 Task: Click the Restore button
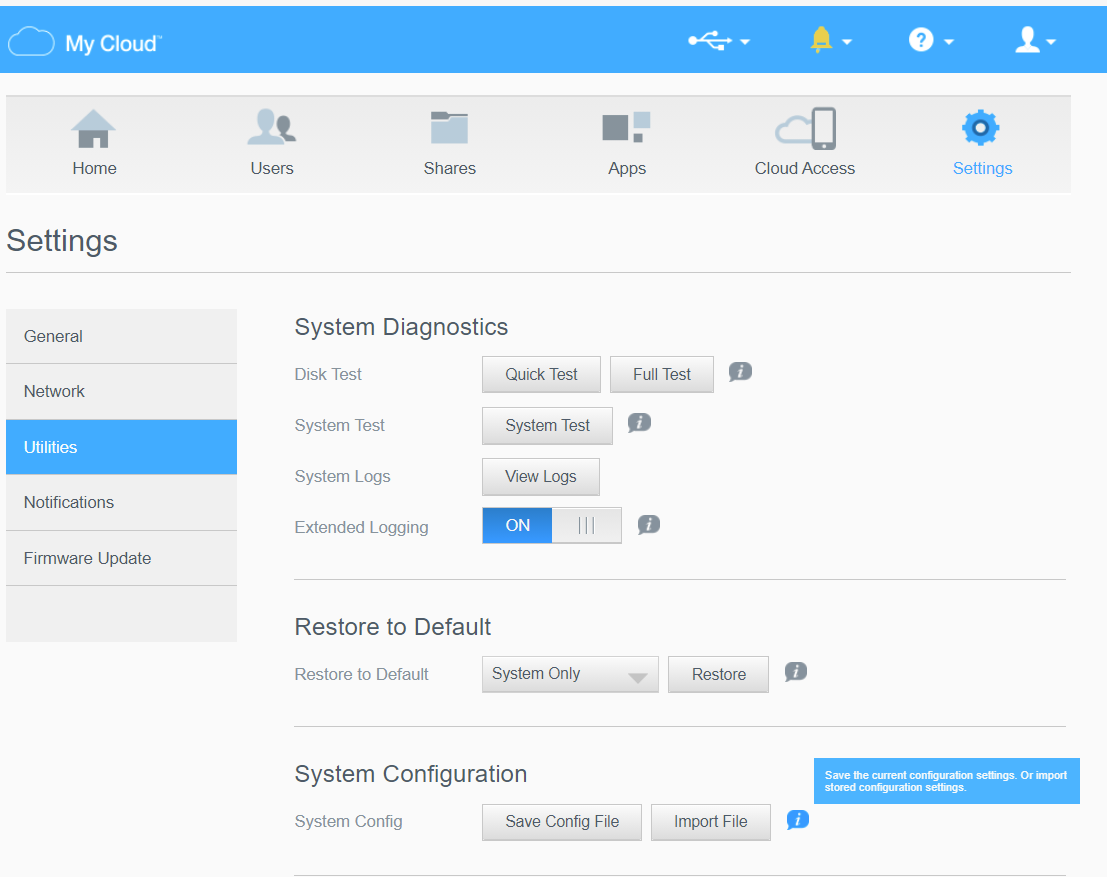coord(719,674)
